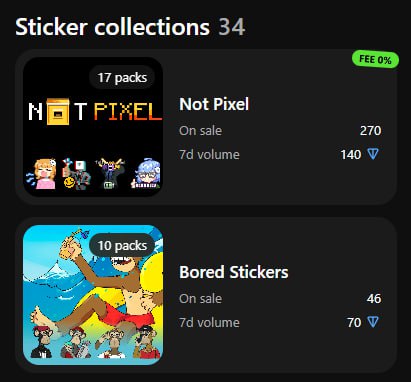Click TON icon beside 140 volume
This screenshot has height=382, width=411.
point(373,154)
